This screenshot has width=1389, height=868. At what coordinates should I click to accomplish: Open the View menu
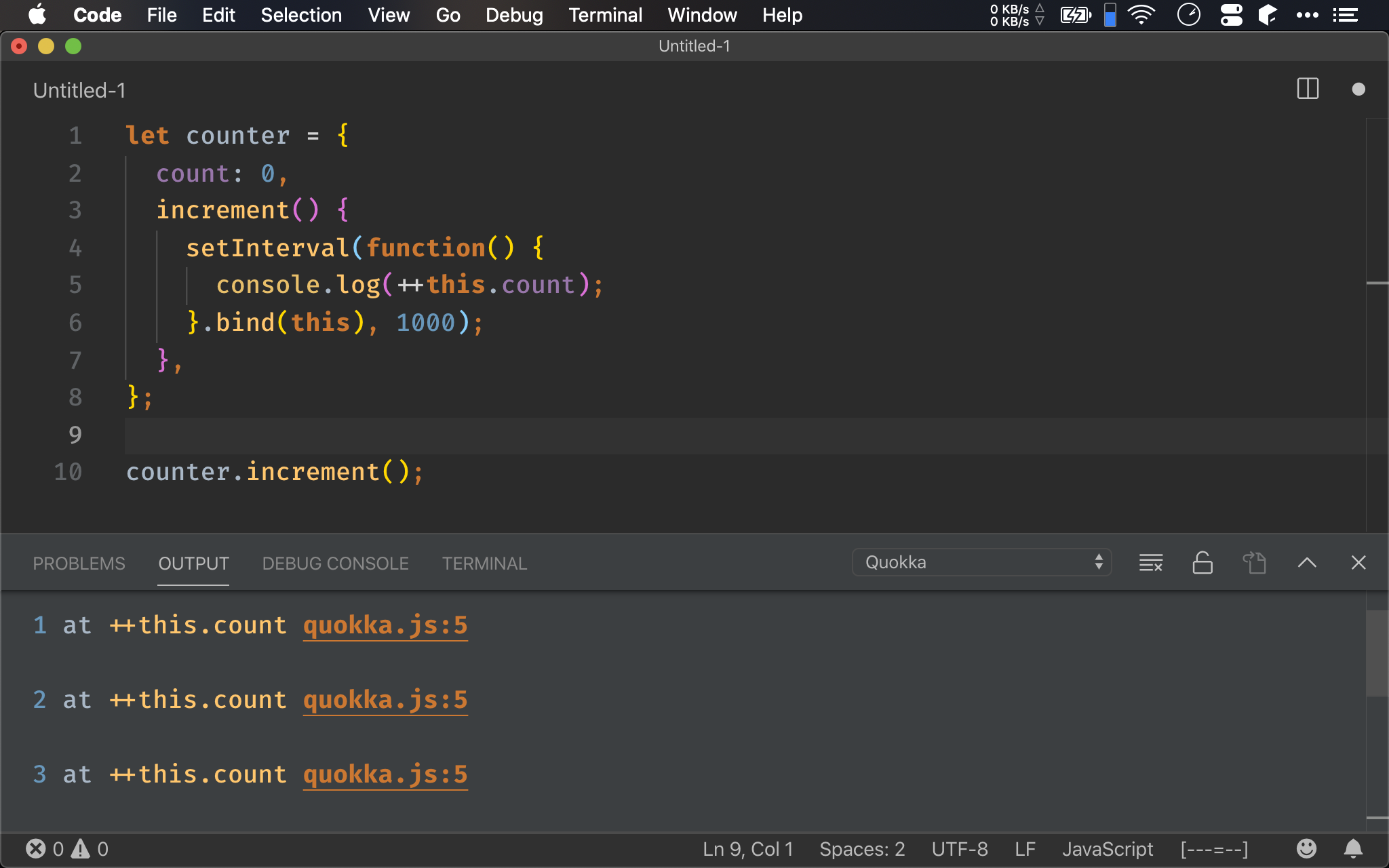click(x=388, y=15)
